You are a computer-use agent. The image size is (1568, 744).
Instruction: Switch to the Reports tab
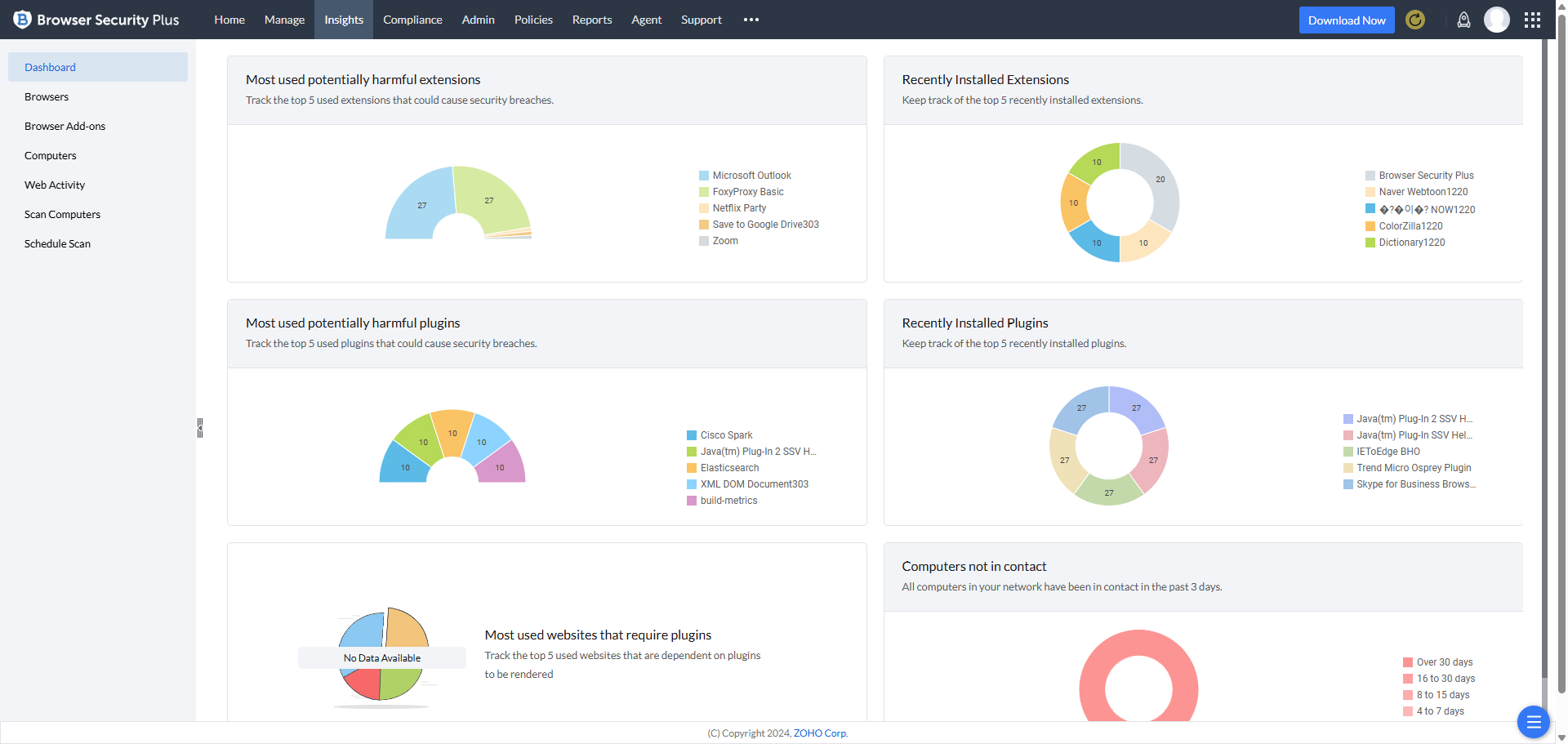point(591,20)
